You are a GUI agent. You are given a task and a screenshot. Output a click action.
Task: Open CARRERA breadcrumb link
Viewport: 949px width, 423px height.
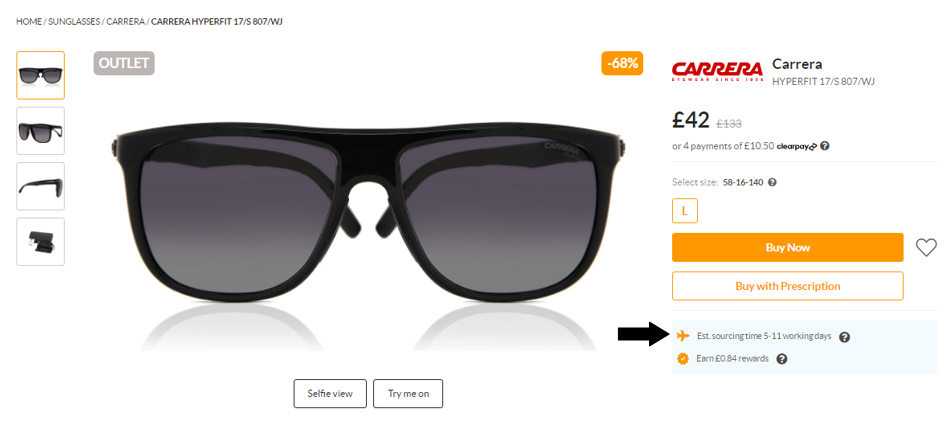[125, 22]
